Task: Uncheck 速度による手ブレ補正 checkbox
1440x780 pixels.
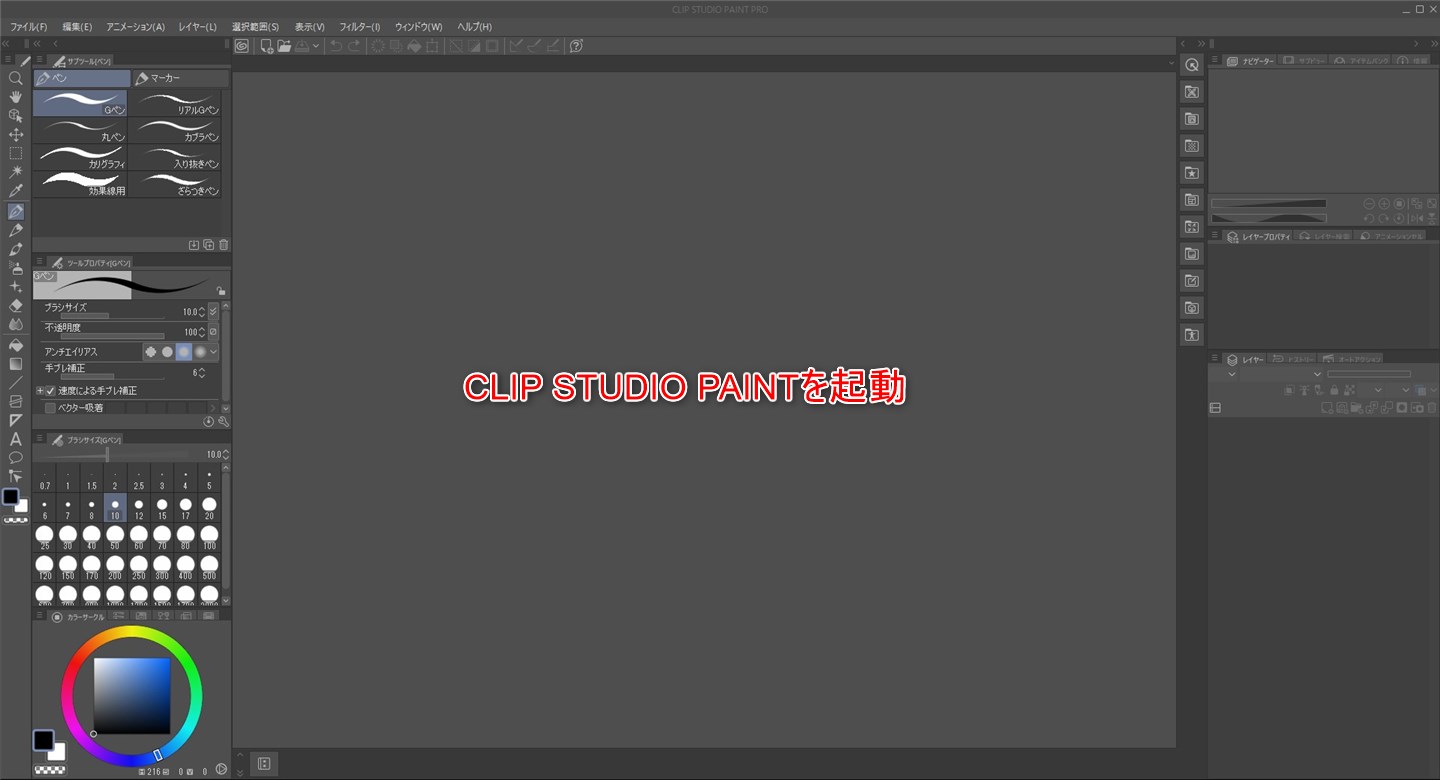Action: [50, 391]
